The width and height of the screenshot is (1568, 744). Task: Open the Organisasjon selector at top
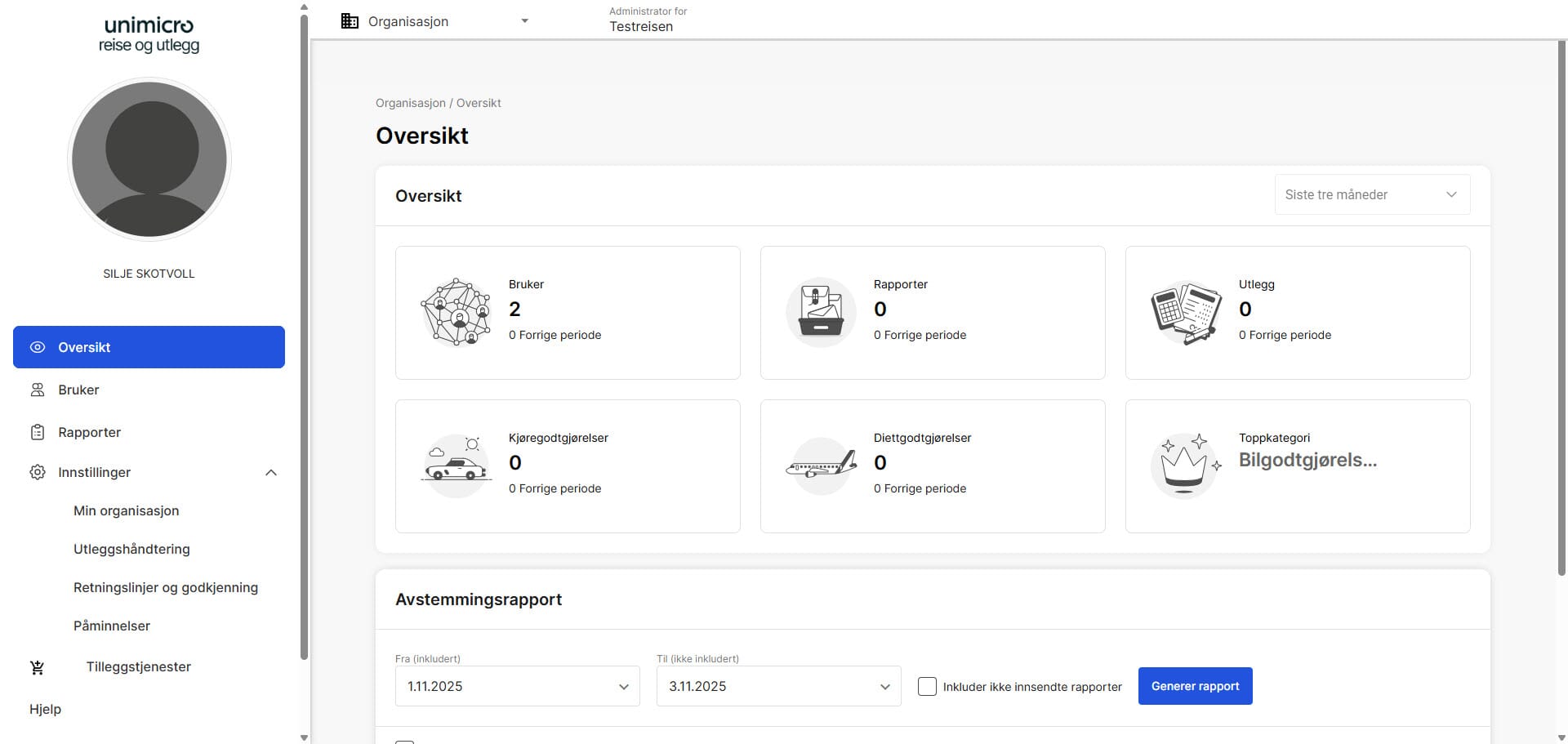(x=434, y=21)
